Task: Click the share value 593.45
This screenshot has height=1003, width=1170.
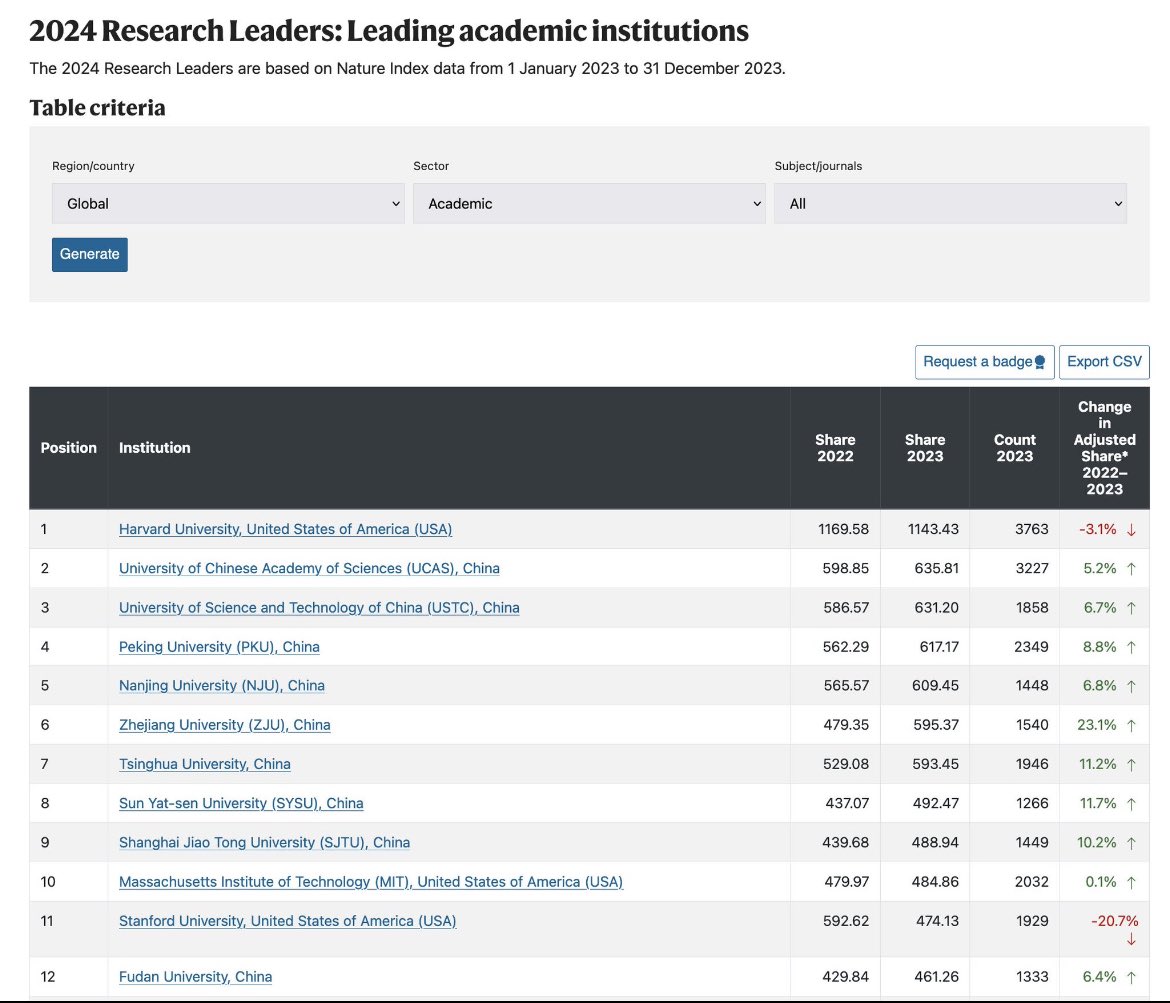Action: point(936,764)
